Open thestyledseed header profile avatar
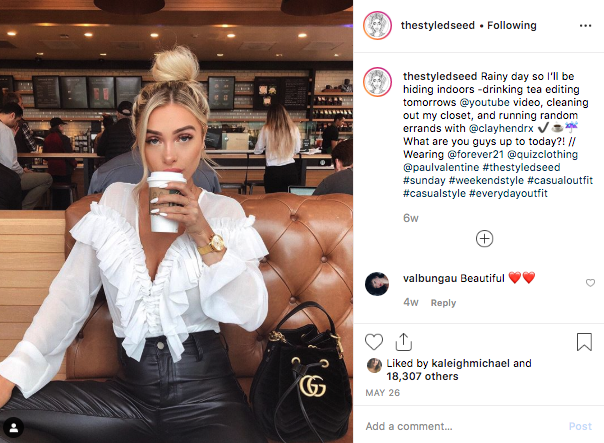 click(377, 25)
